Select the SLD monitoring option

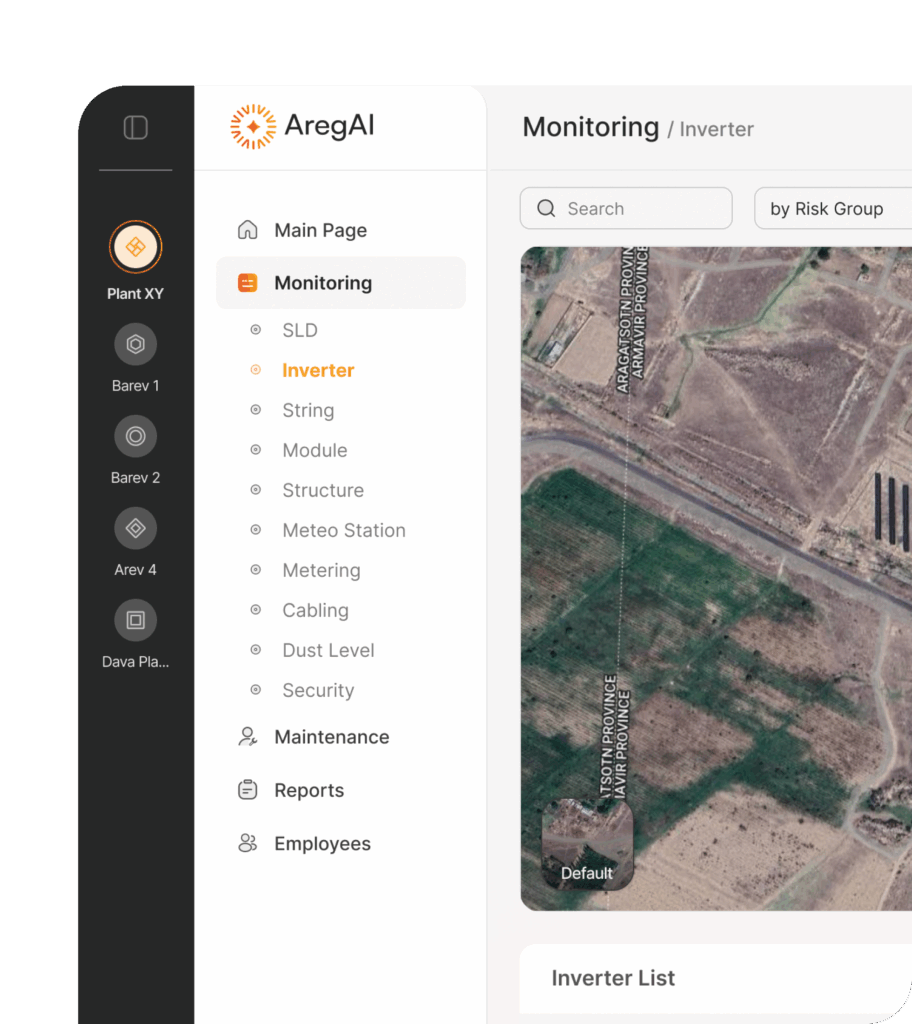pyautogui.click(x=299, y=330)
